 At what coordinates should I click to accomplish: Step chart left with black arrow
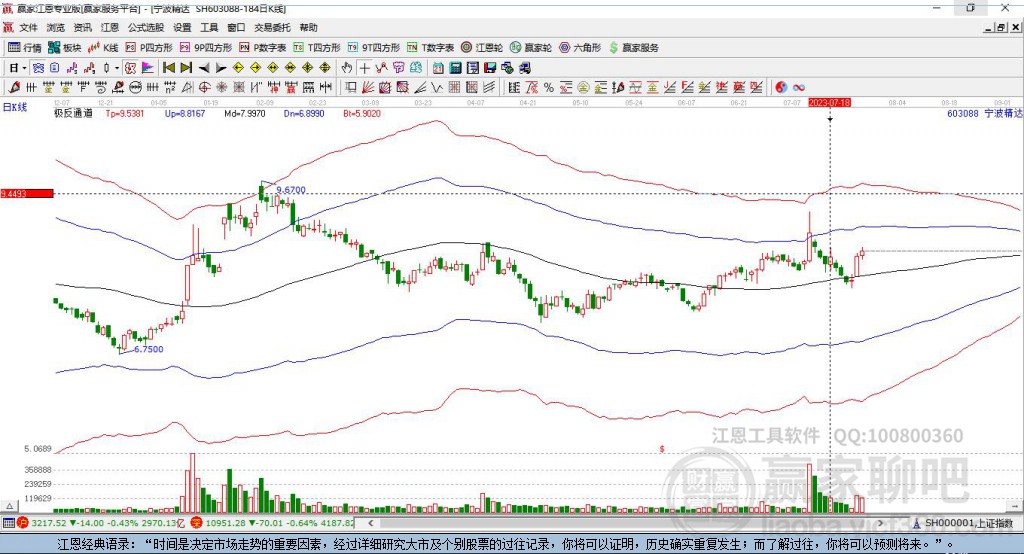204,68
